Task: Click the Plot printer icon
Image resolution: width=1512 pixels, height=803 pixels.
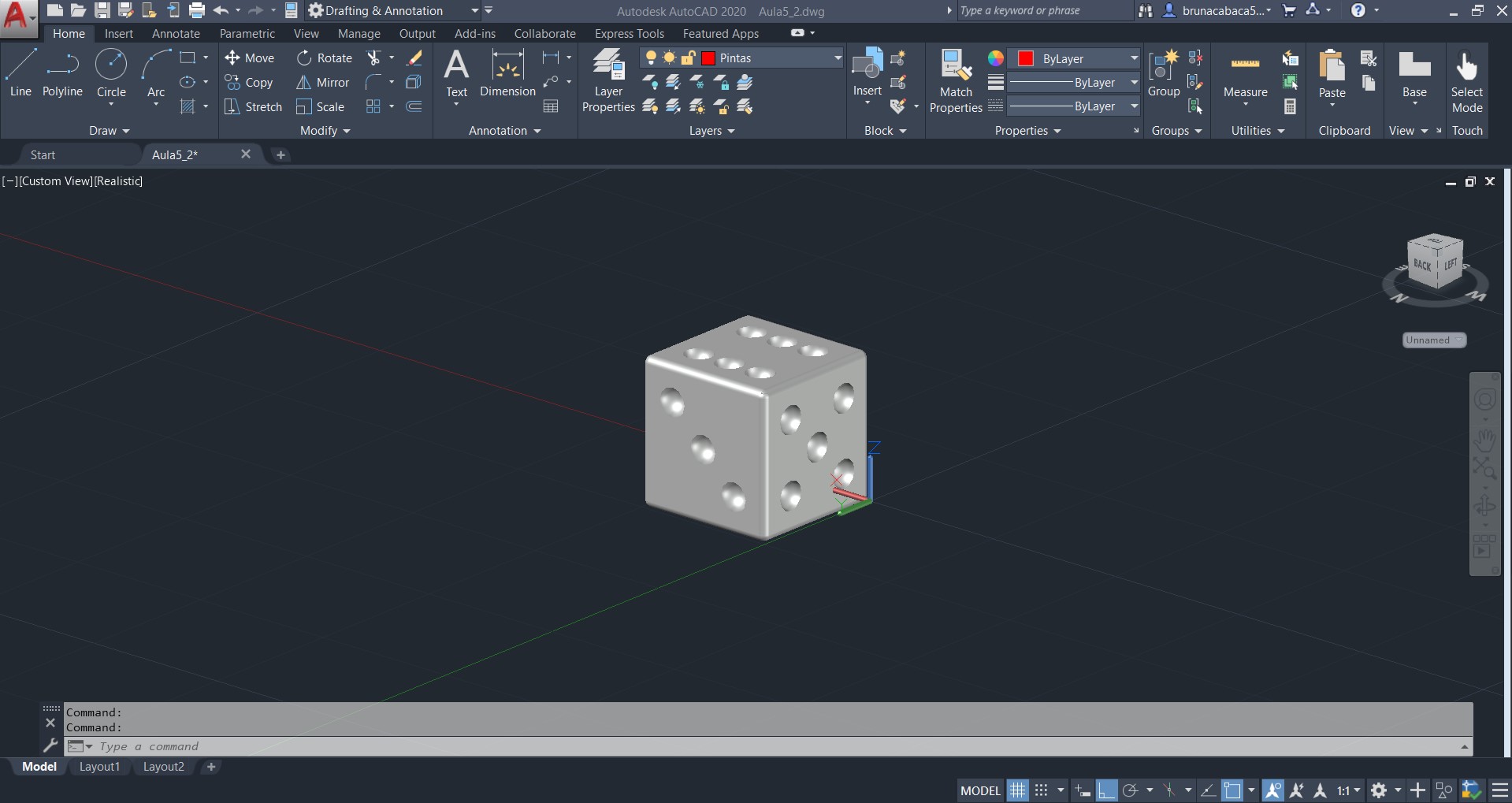Action: (197, 10)
